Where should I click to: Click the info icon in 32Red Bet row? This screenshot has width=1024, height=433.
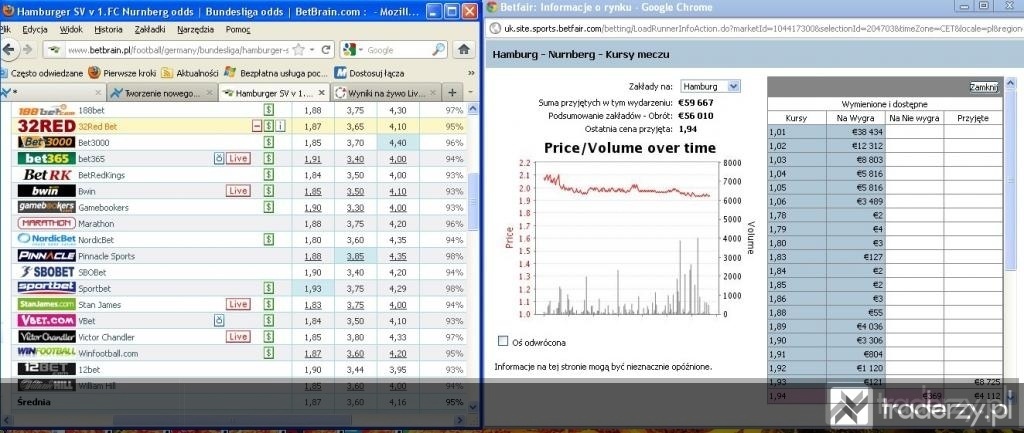tap(280, 126)
